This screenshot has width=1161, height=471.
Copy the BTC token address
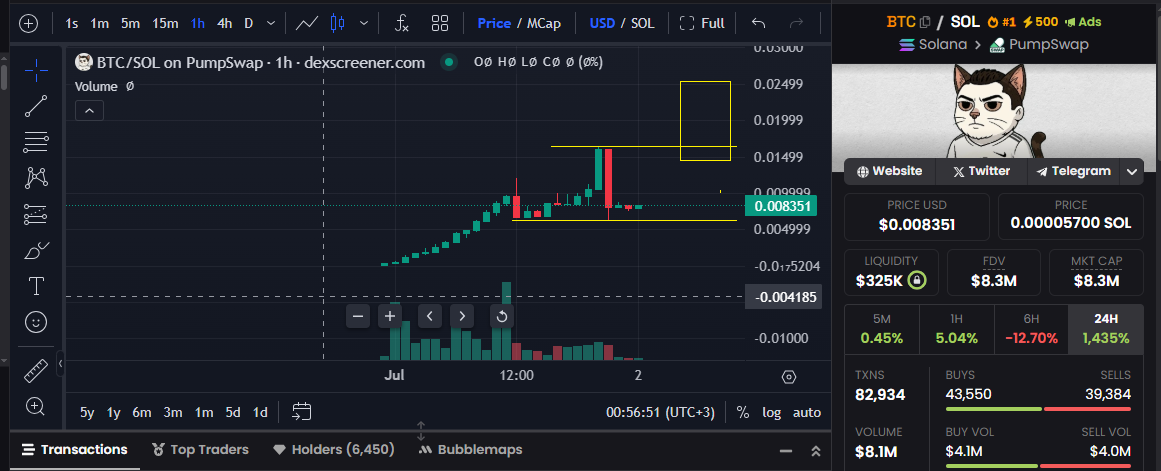point(924,22)
